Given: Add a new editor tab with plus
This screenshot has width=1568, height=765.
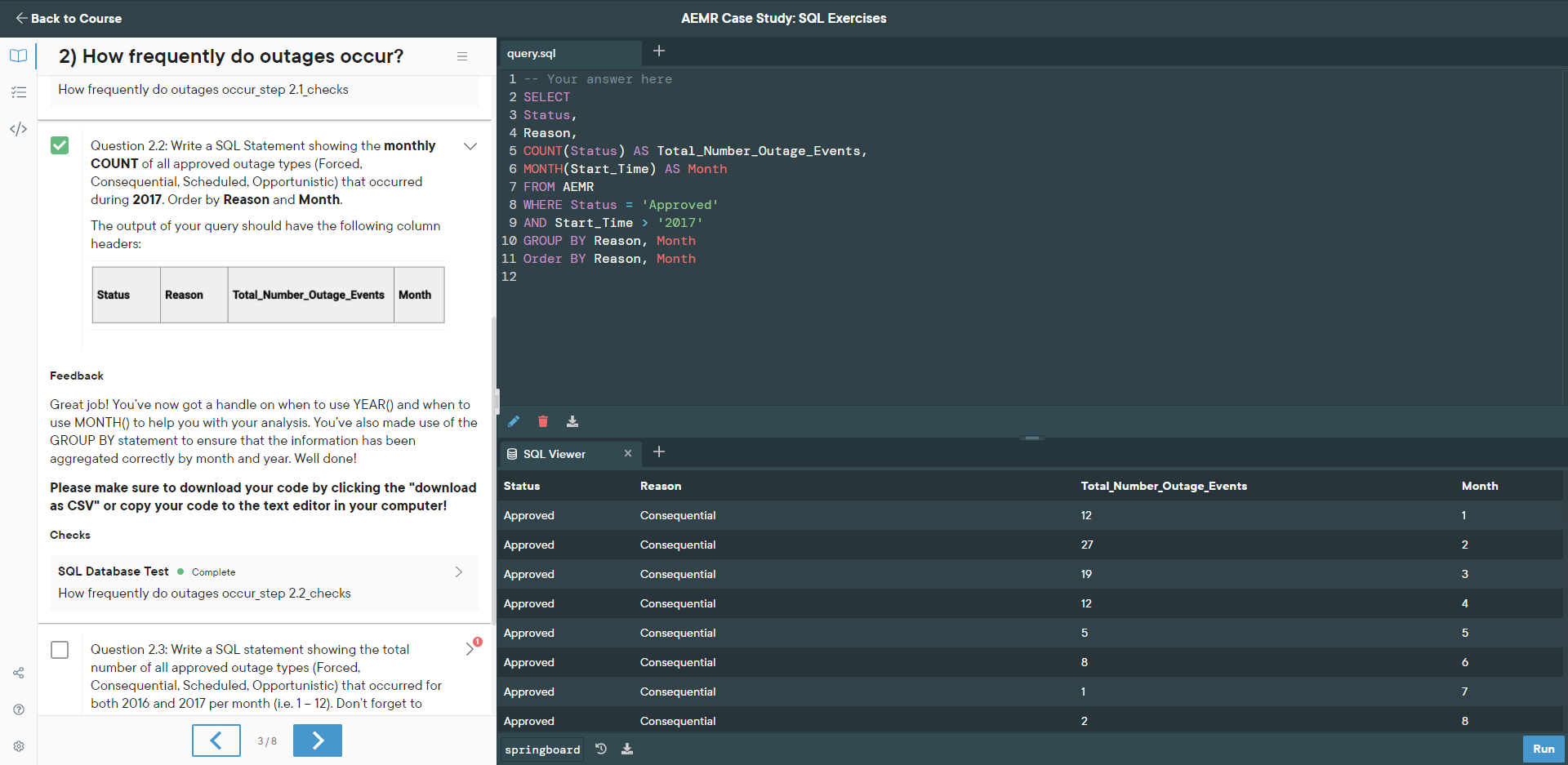Looking at the screenshot, I should click(659, 51).
